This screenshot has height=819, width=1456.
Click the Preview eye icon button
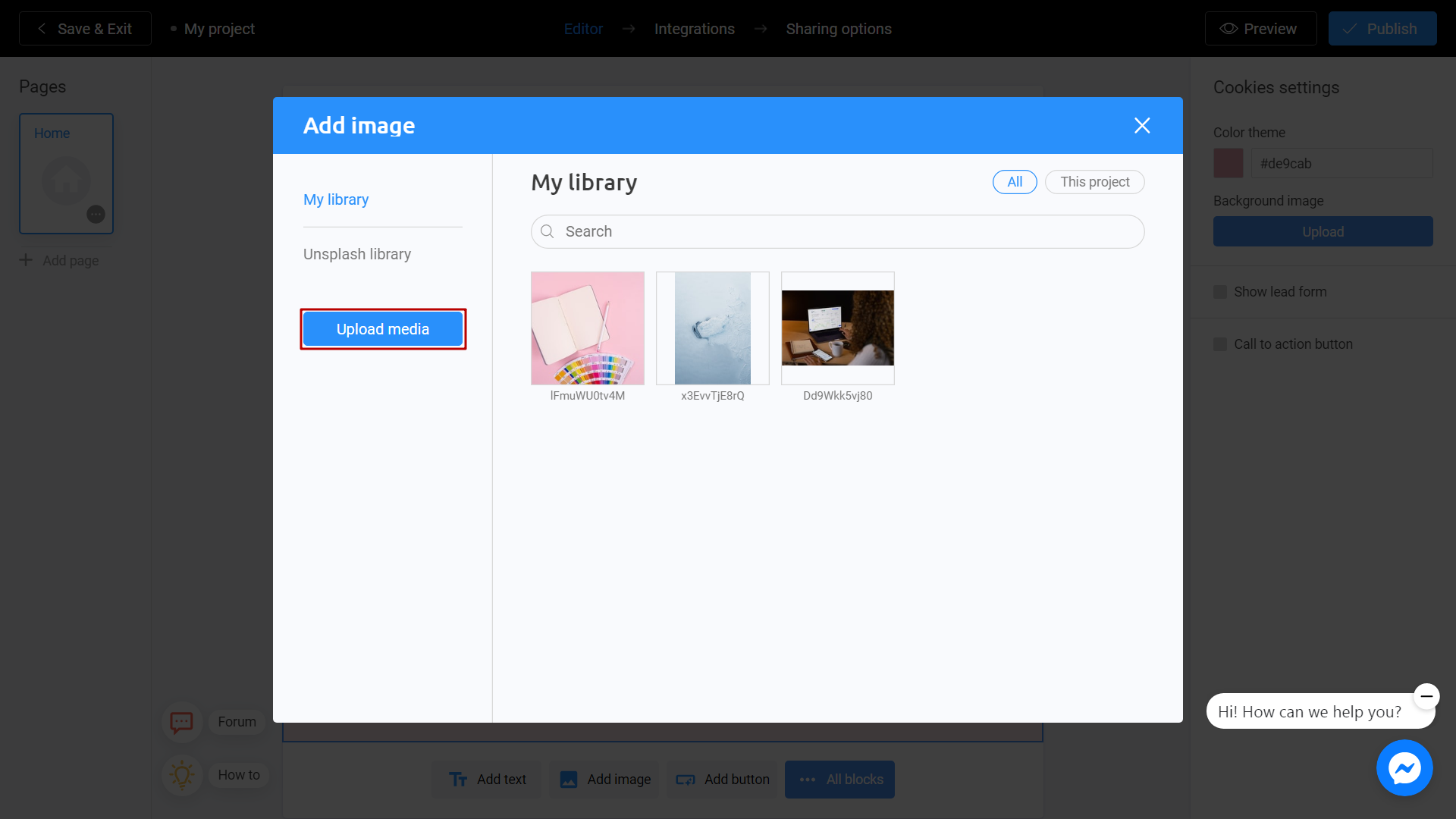pos(1260,29)
